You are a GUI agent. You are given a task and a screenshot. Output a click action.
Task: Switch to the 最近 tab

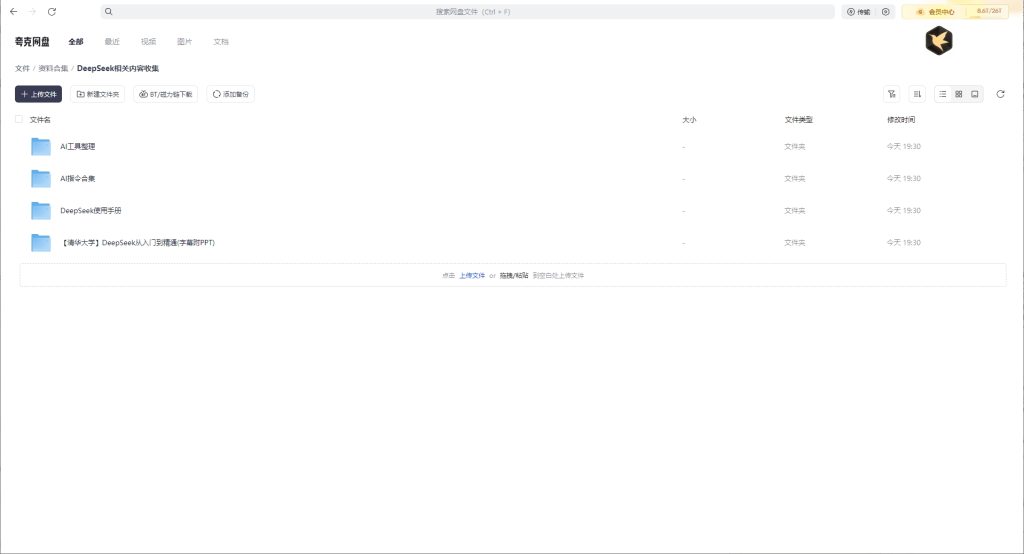point(112,42)
